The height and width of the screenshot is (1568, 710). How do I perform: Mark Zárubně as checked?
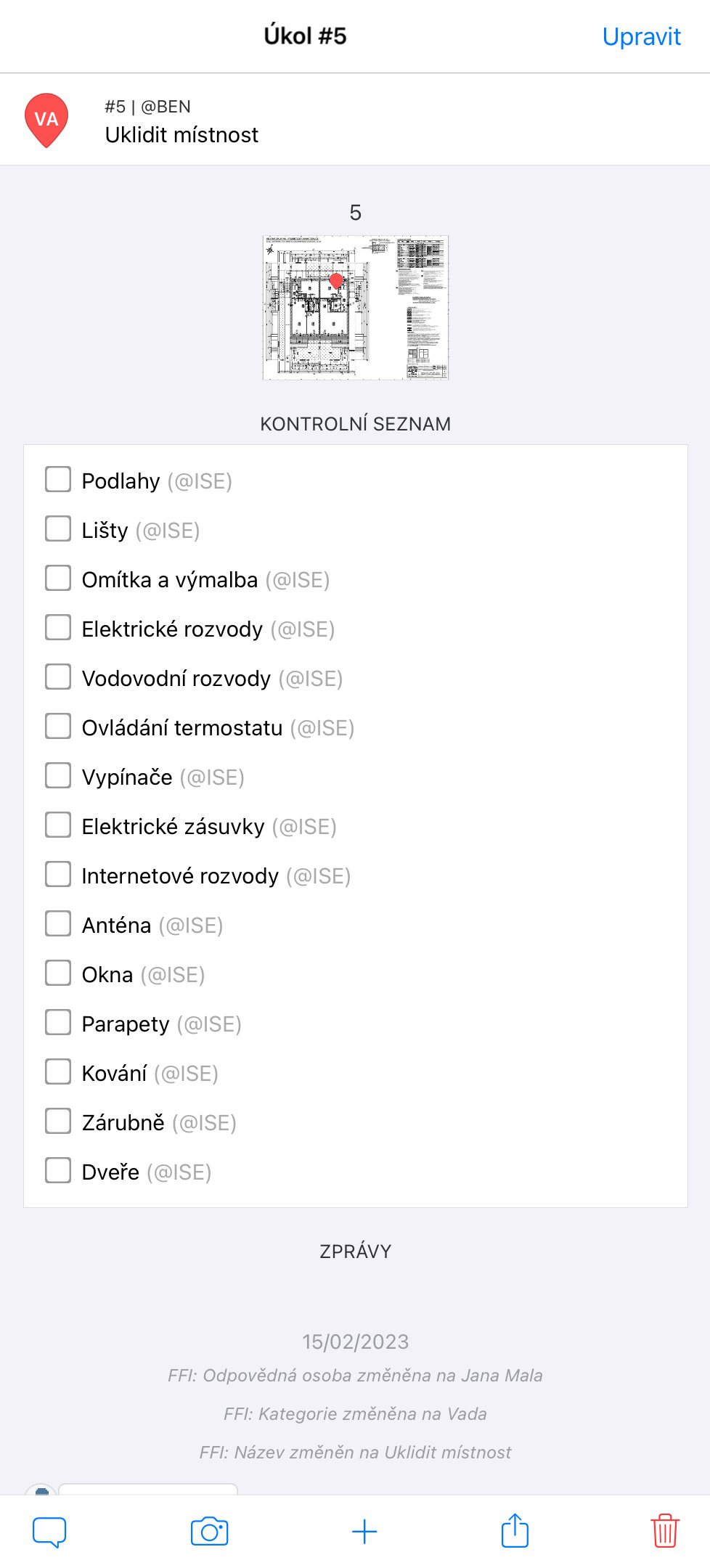pyautogui.click(x=58, y=1121)
